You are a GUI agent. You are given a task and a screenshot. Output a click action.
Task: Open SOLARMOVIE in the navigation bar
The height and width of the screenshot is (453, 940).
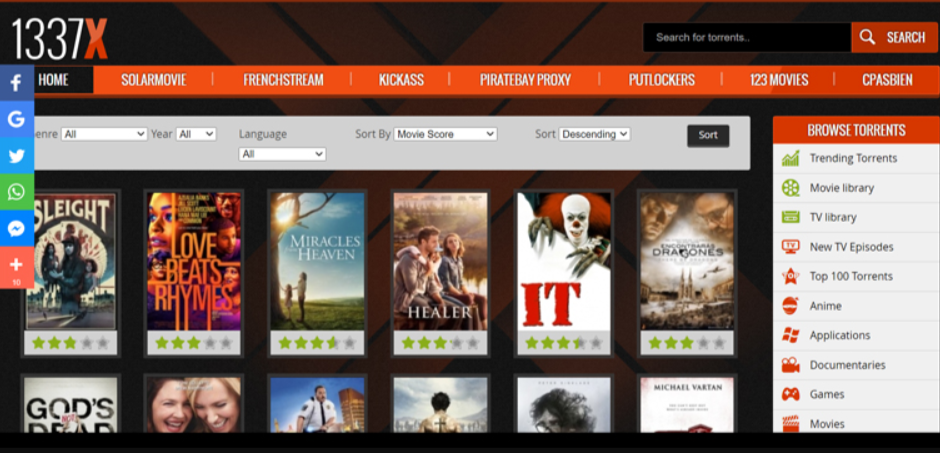pyautogui.click(x=154, y=80)
